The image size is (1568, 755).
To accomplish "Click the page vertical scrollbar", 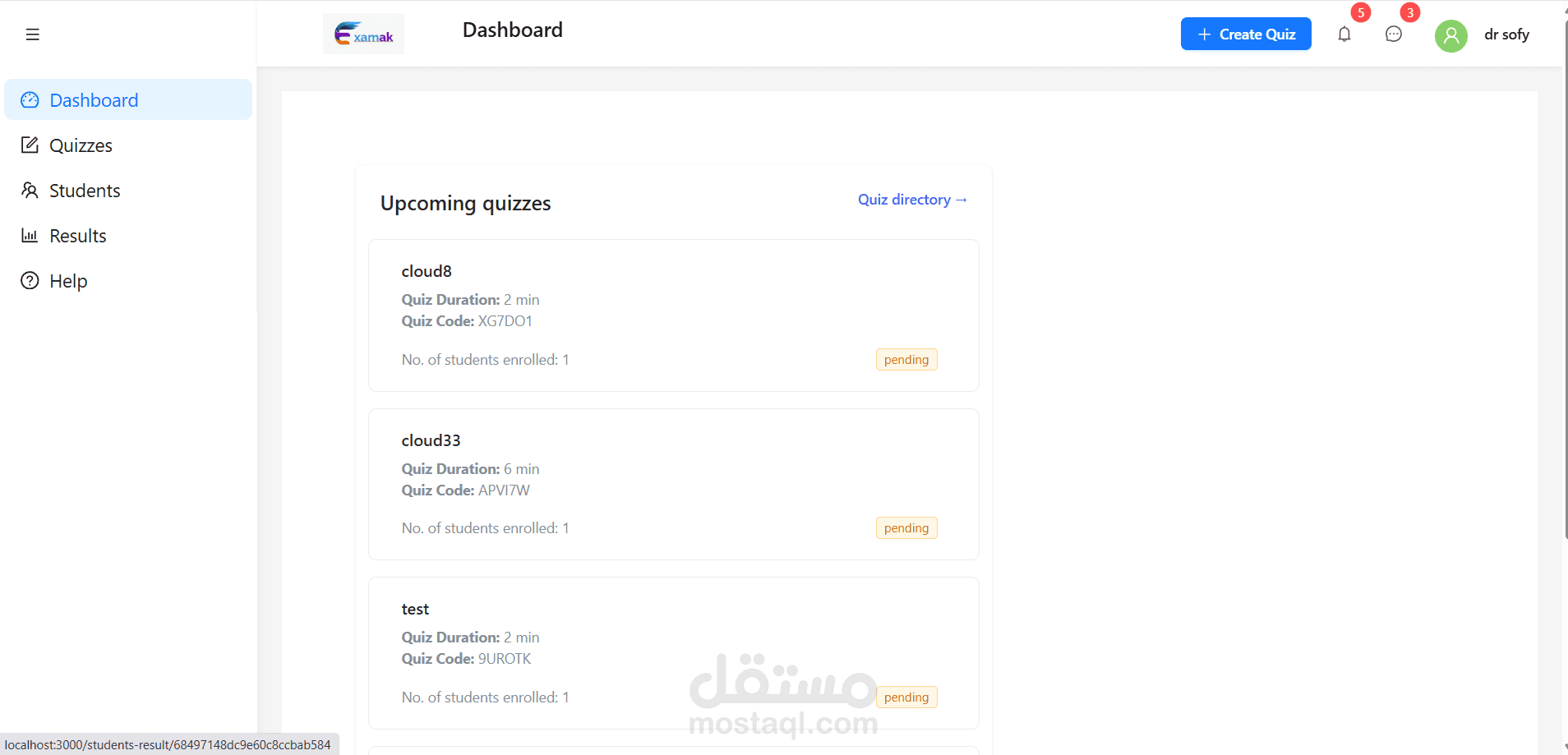I will click(x=1565, y=279).
